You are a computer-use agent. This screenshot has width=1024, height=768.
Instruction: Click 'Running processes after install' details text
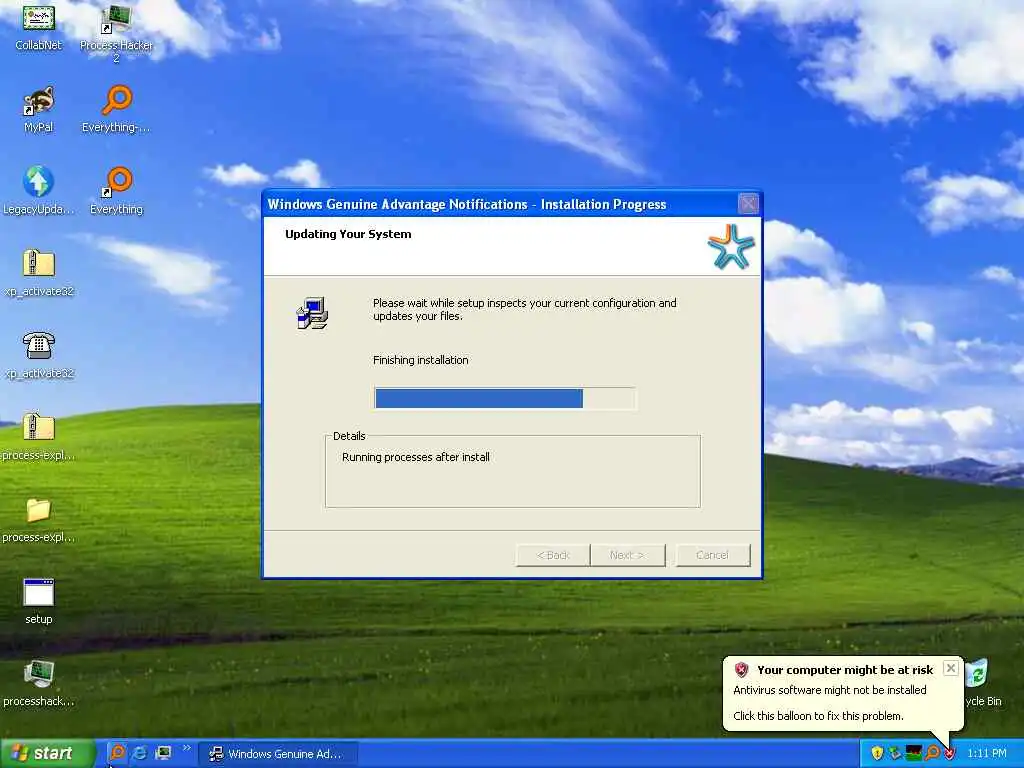415,457
